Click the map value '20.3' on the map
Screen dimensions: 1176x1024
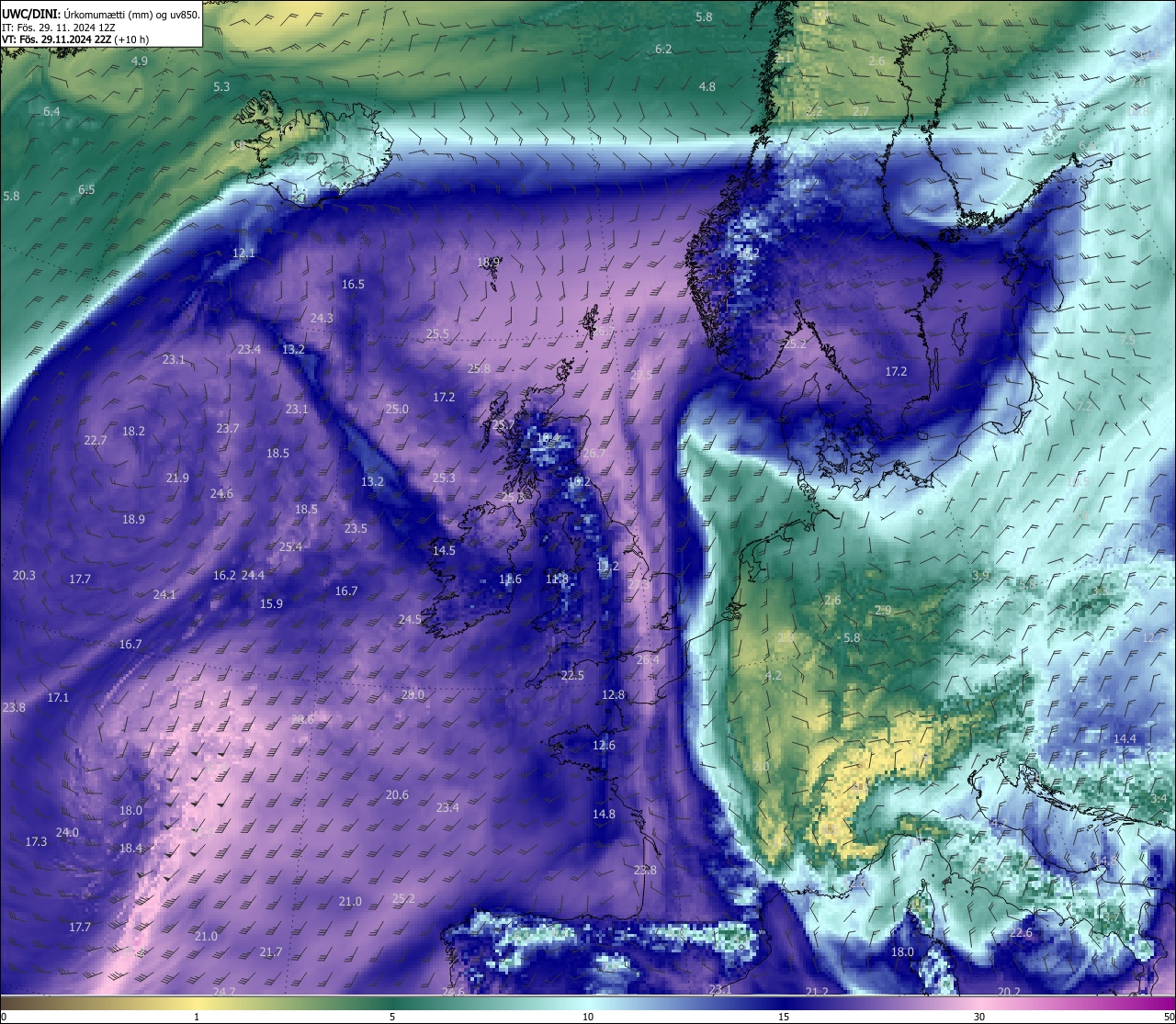pyautogui.click(x=24, y=576)
